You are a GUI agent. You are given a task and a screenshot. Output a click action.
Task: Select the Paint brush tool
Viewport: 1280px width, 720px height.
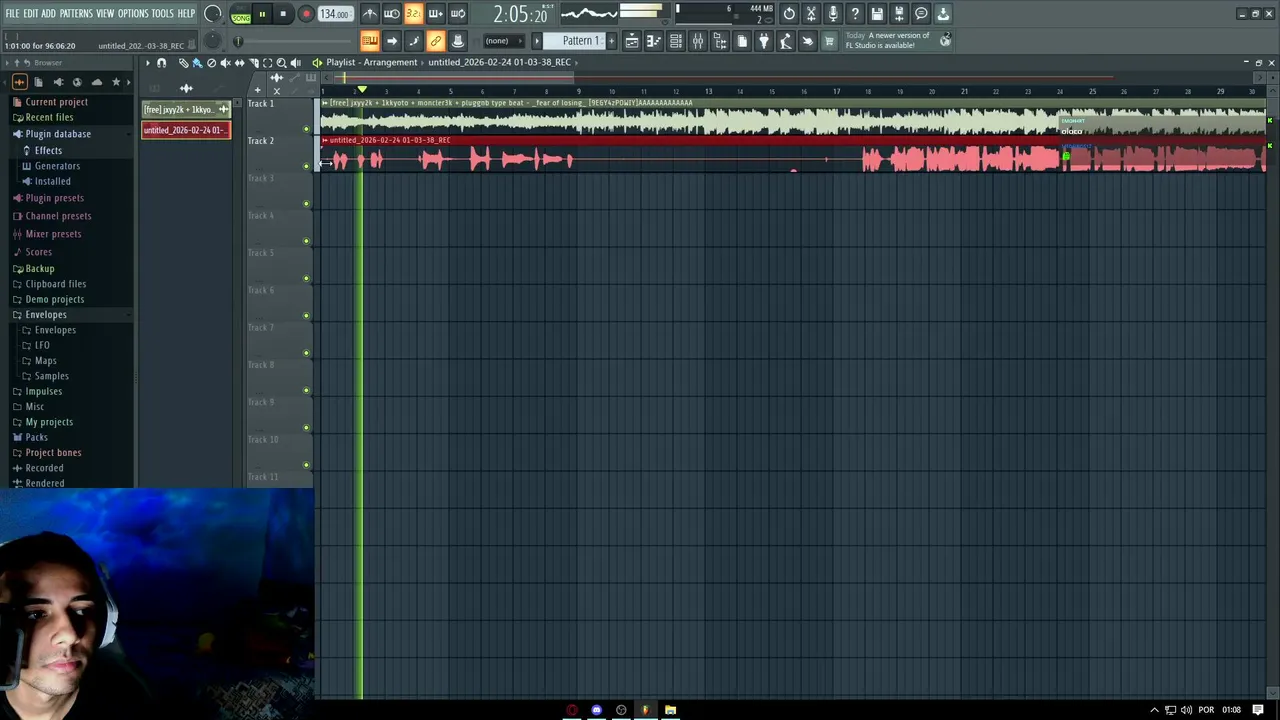(197, 63)
